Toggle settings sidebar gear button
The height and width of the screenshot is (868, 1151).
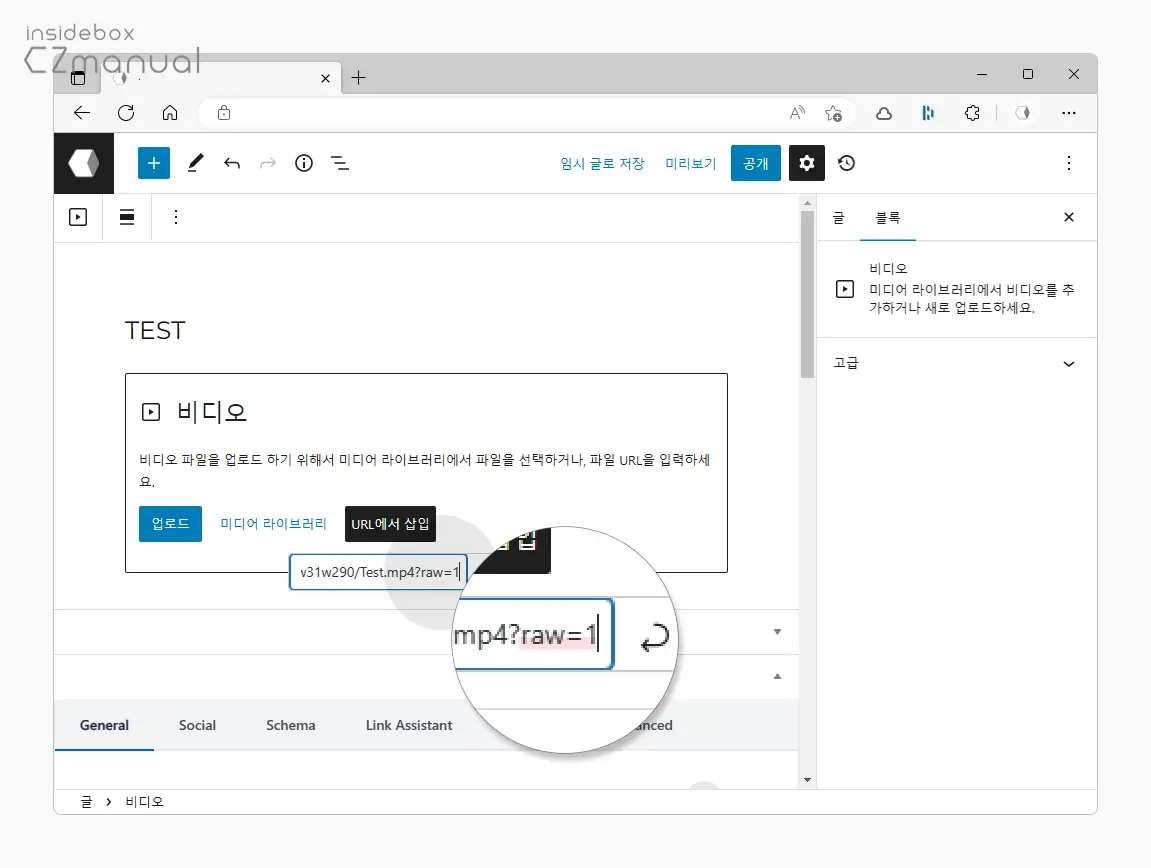pos(807,163)
